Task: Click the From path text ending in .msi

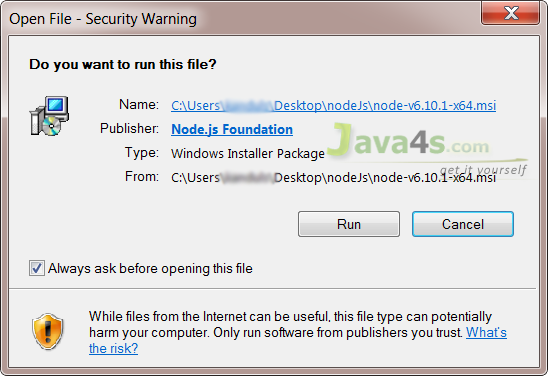Action: [333, 178]
